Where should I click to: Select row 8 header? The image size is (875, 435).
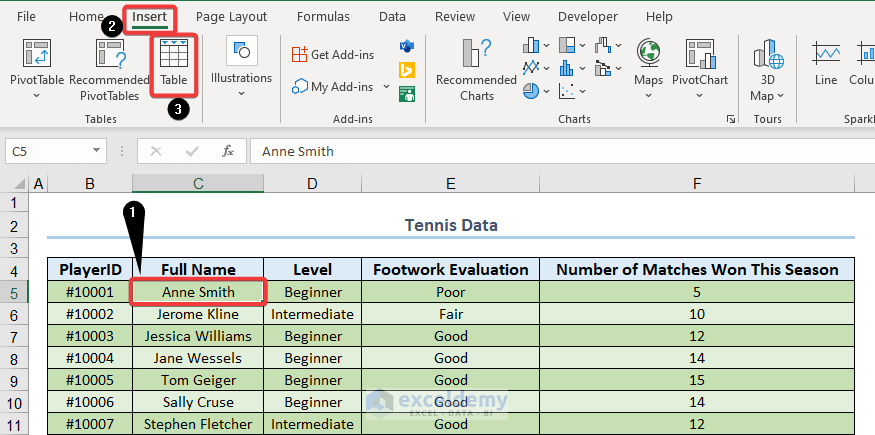pyautogui.click(x=14, y=359)
